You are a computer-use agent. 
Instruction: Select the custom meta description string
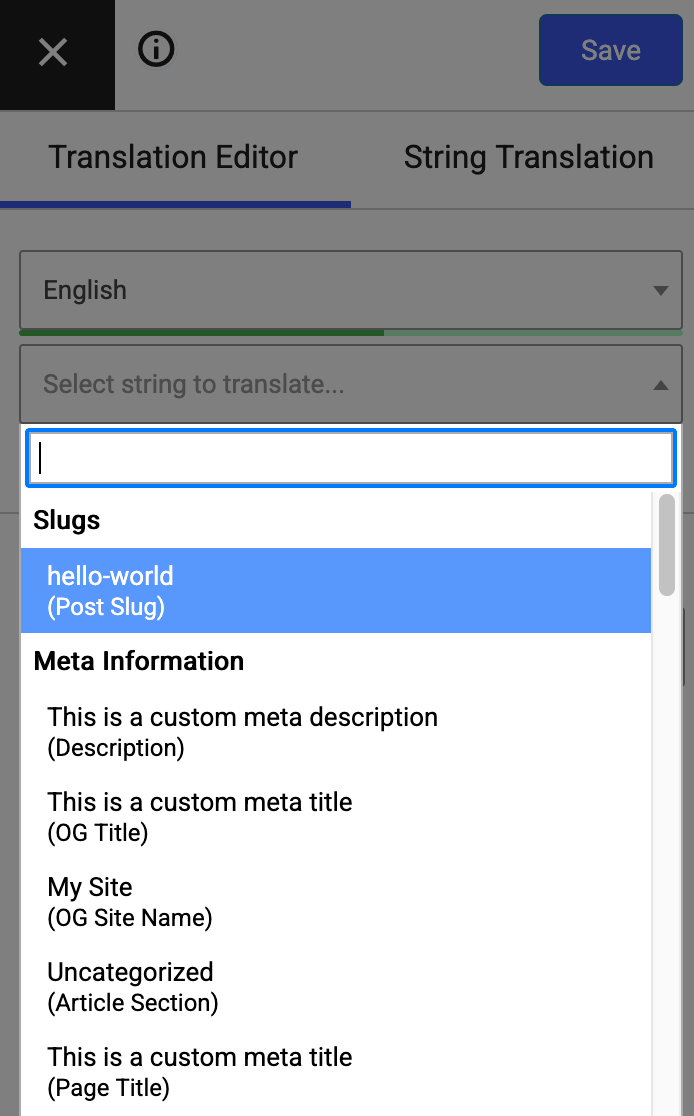click(x=242, y=731)
